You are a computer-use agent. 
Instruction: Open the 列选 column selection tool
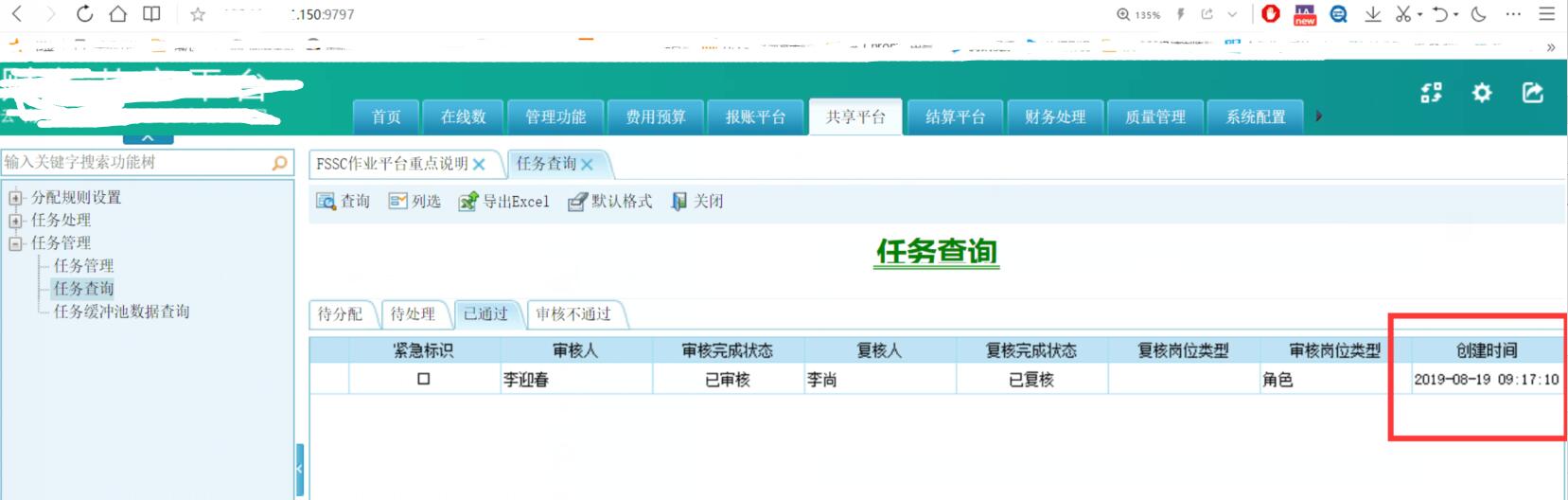398,202
